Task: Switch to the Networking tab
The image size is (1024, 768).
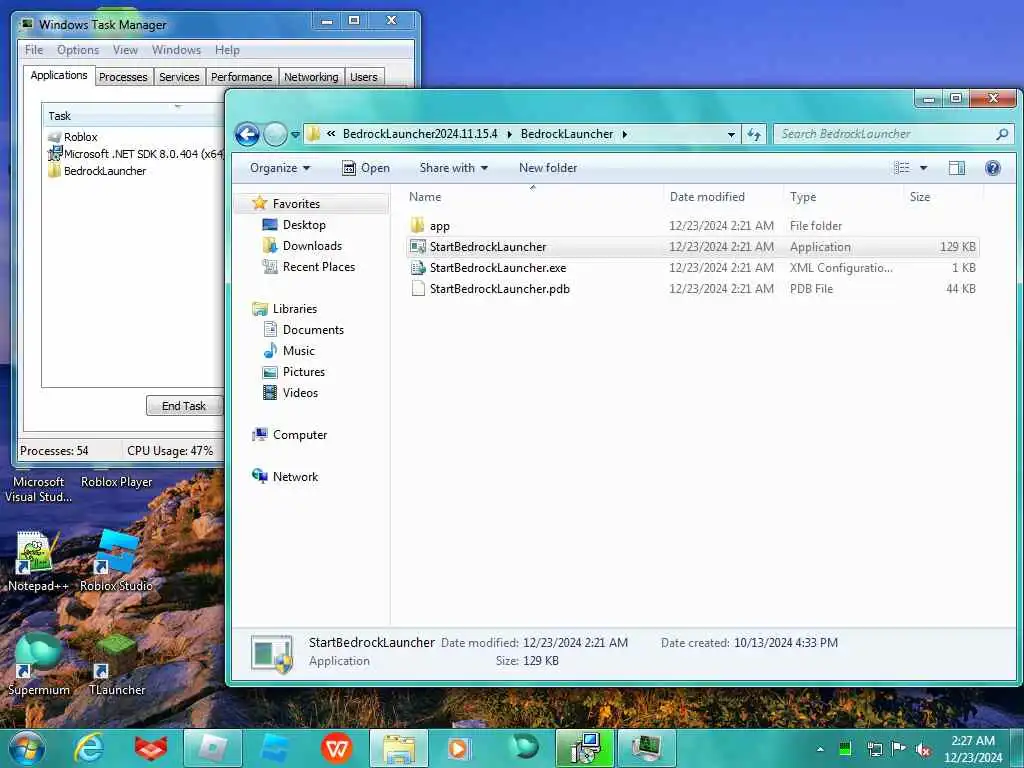Action: click(x=311, y=77)
